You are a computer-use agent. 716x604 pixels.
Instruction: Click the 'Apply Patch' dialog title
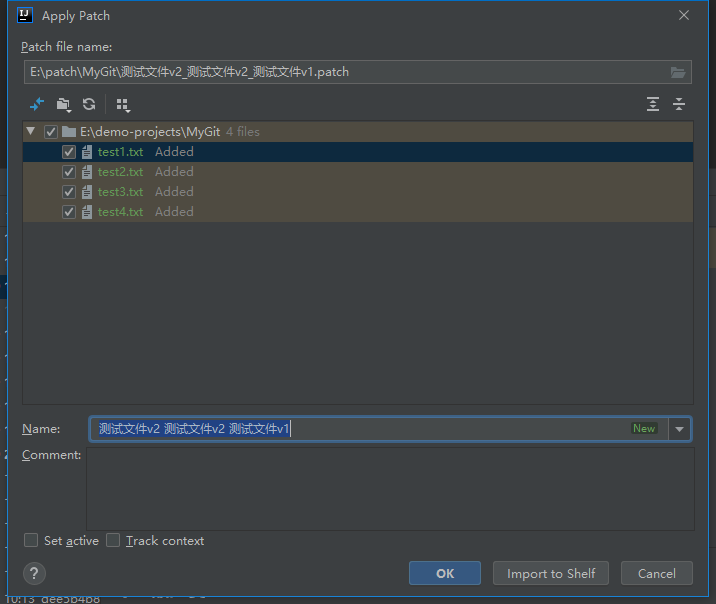[76, 16]
